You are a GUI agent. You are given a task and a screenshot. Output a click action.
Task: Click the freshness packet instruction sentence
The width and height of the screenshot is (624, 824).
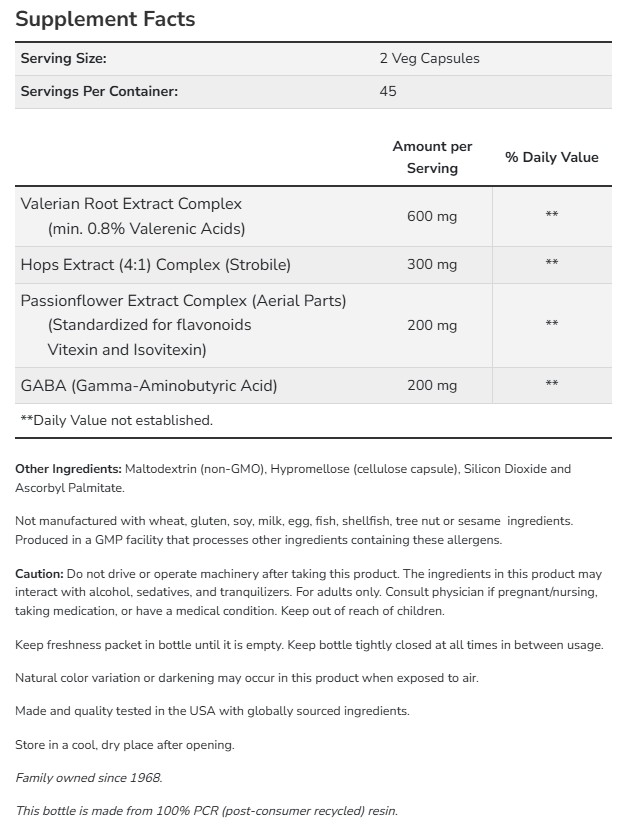[309, 645]
